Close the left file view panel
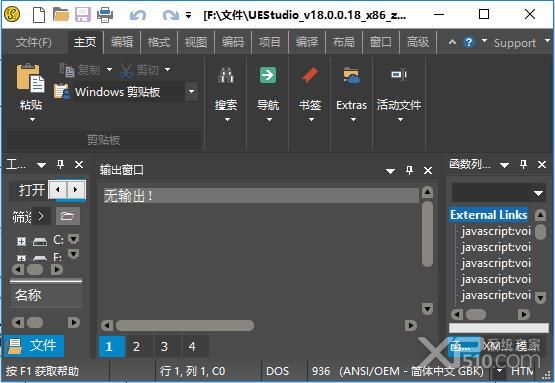 pos(79,165)
